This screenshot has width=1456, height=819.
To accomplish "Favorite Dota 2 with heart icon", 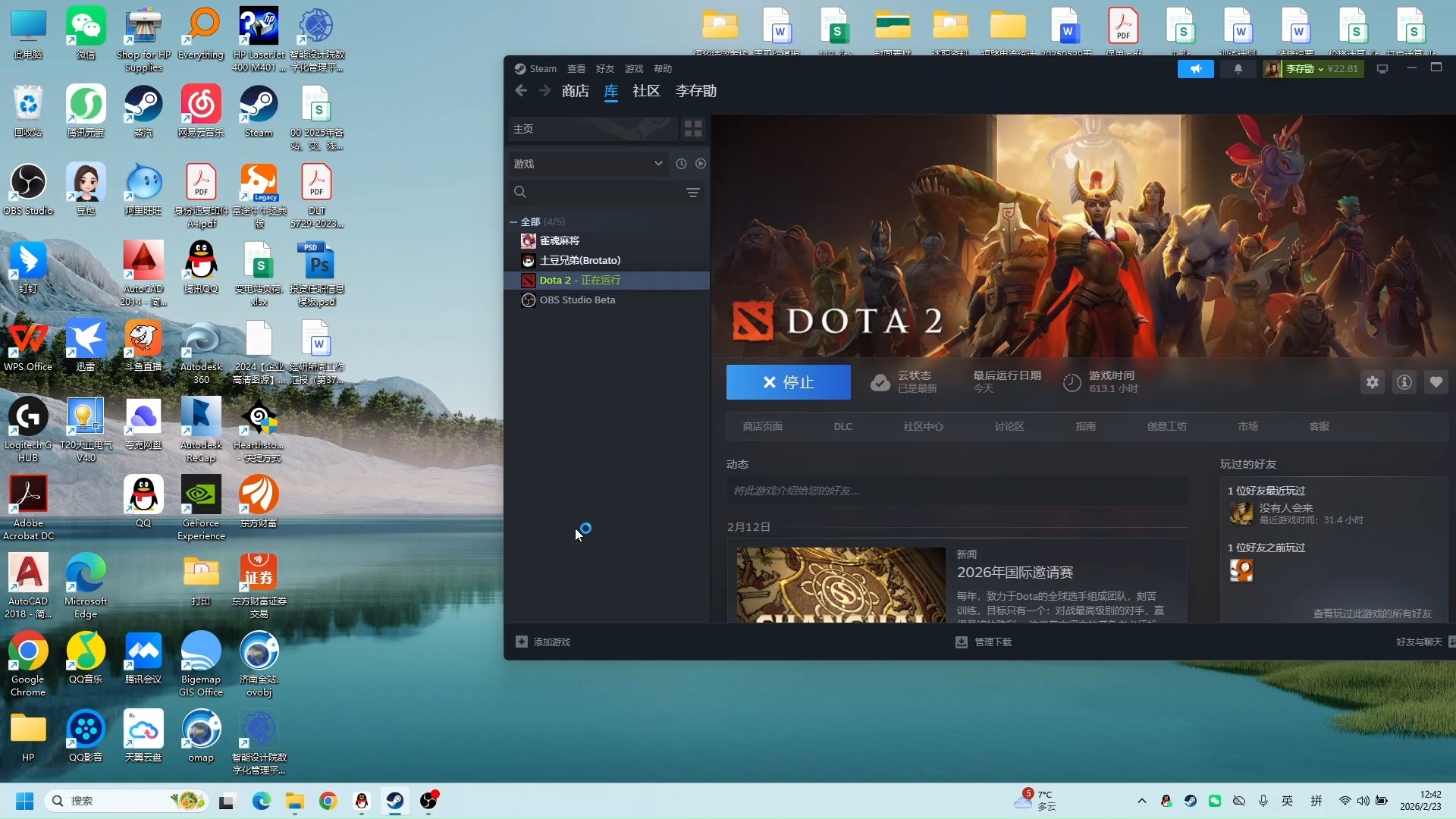I will click(x=1436, y=382).
